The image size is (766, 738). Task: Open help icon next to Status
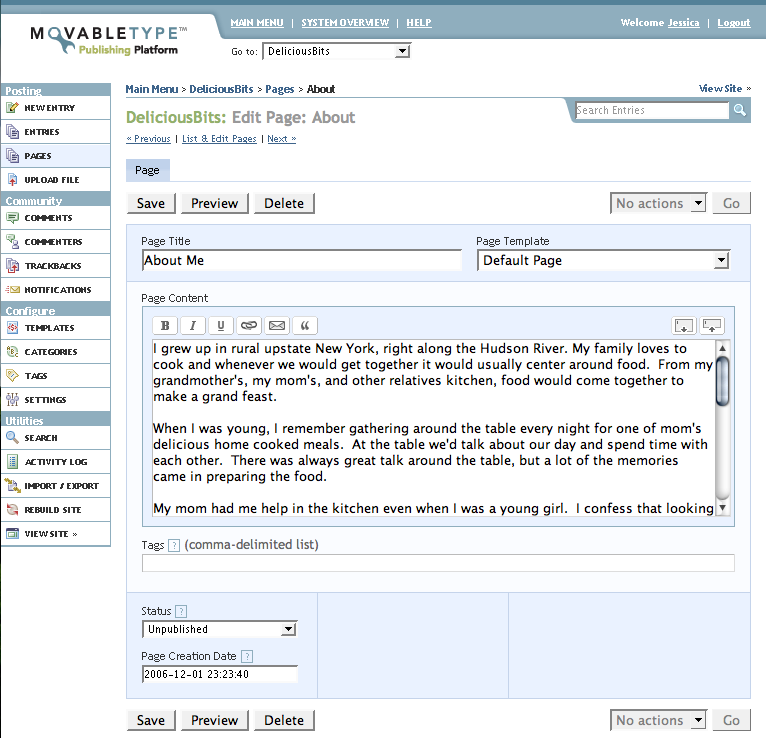(181, 611)
